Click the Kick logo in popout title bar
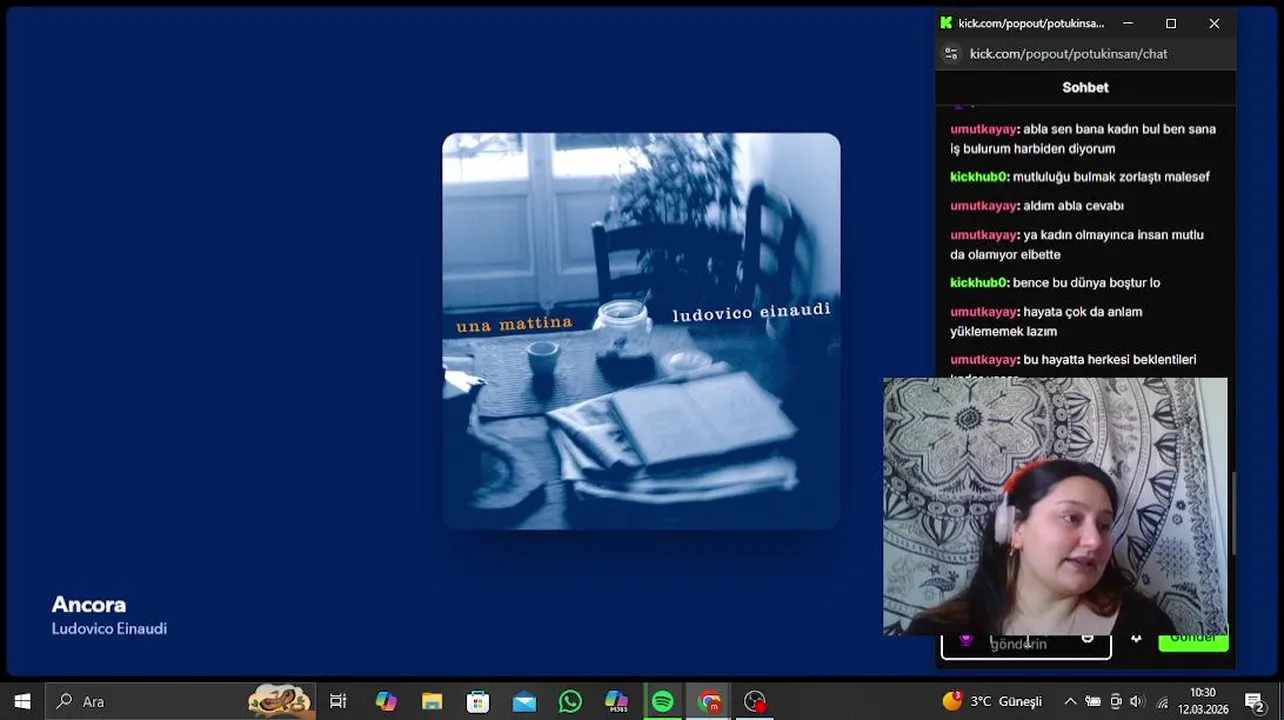 coord(946,23)
